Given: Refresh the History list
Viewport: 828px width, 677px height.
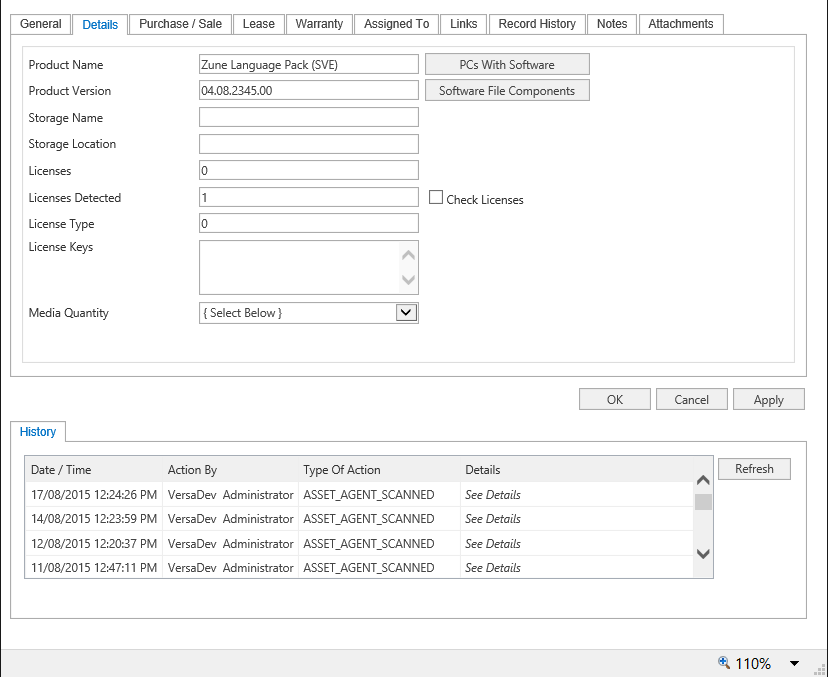Looking at the screenshot, I should coord(754,469).
